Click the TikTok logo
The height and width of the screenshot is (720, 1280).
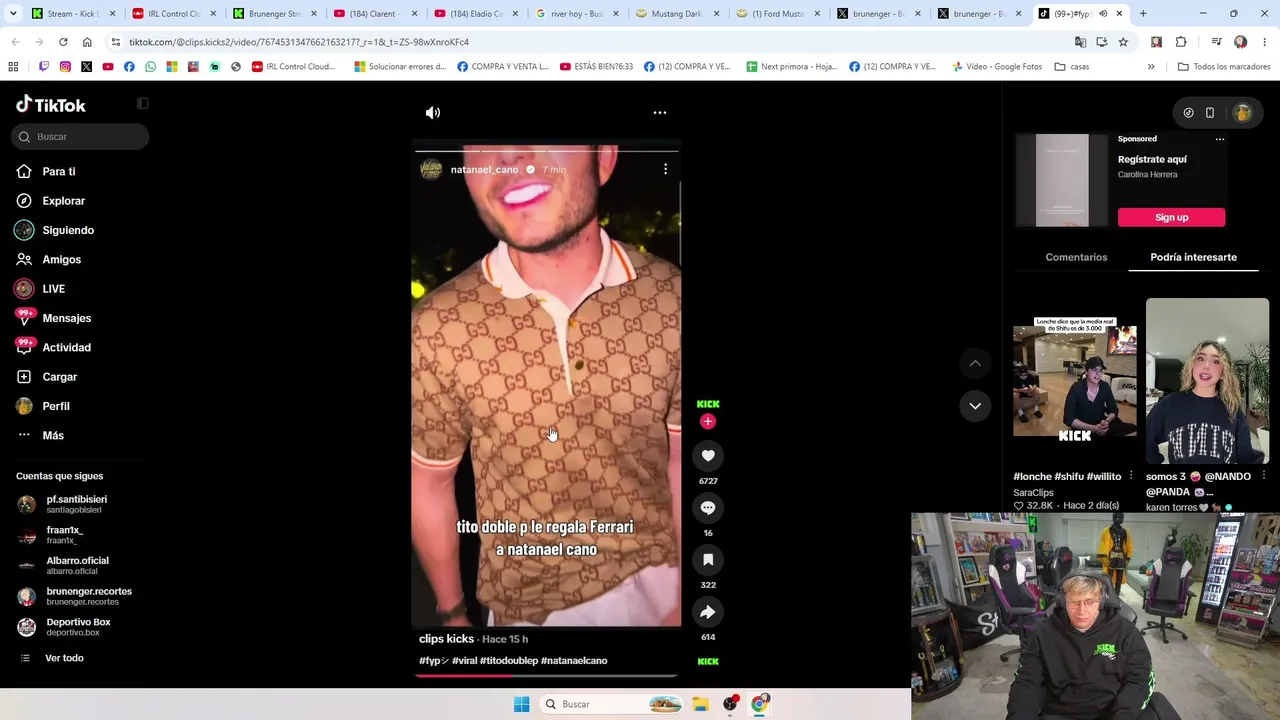point(51,105)
